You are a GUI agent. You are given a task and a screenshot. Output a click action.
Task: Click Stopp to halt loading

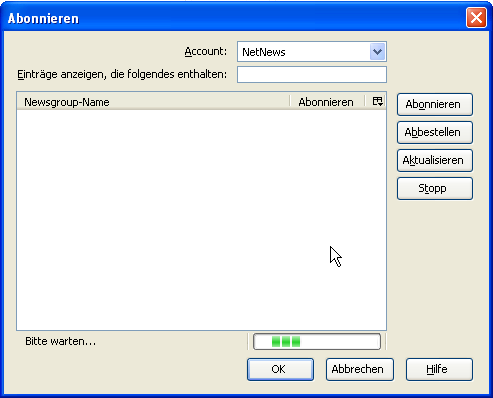point(435,188)
